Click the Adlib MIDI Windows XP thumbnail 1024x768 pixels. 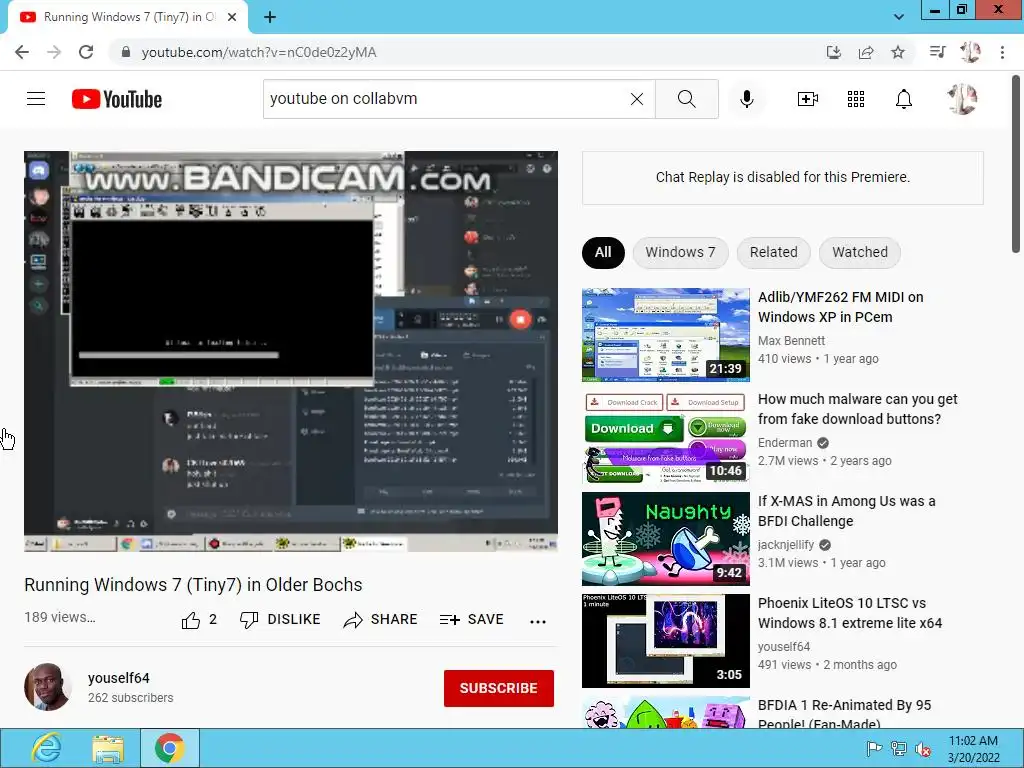tap(665, 334)
